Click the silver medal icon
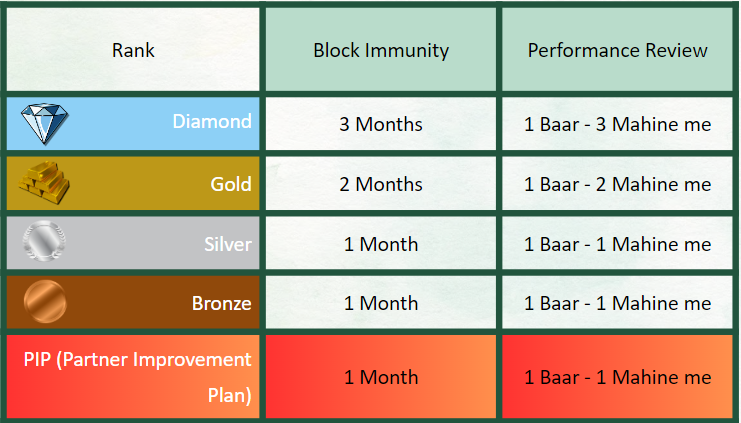 [x=44, y=244]
